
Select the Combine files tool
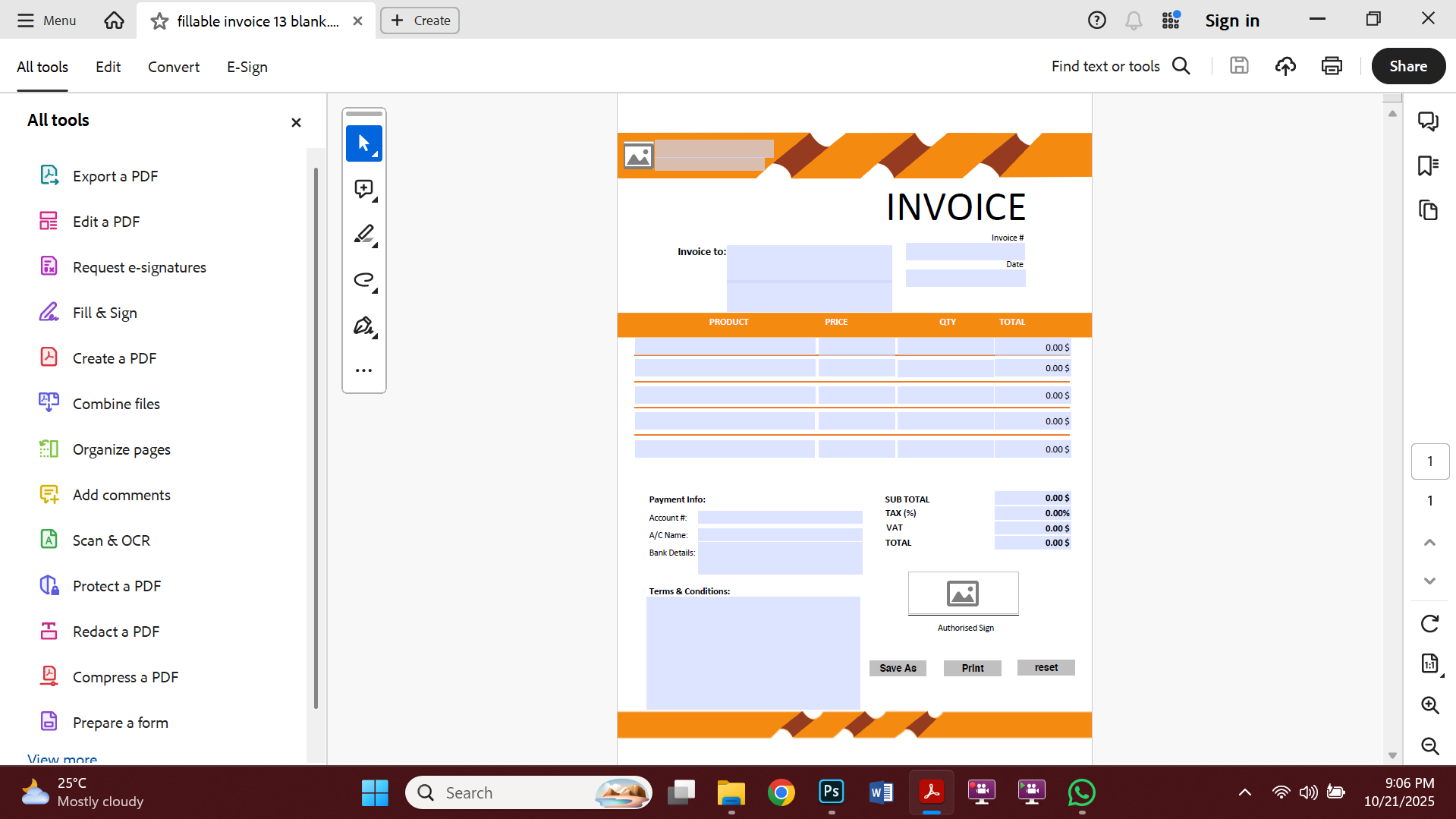pyautogui.click(x=115, y=403)
